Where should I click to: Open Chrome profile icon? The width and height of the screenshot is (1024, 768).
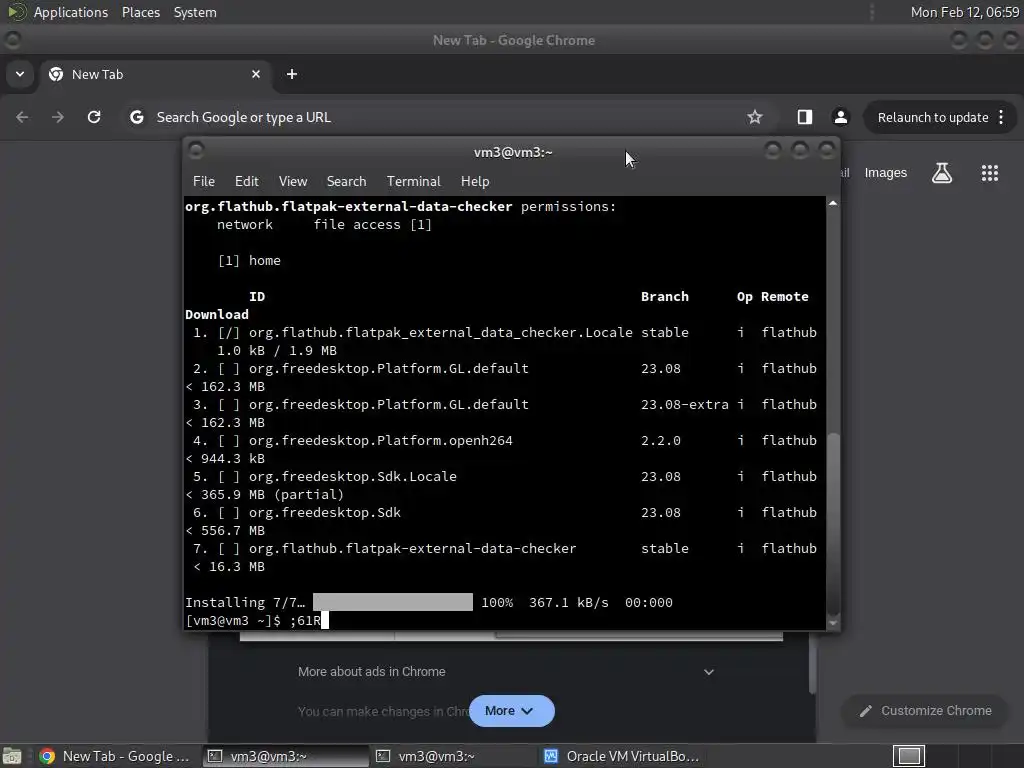840,117
